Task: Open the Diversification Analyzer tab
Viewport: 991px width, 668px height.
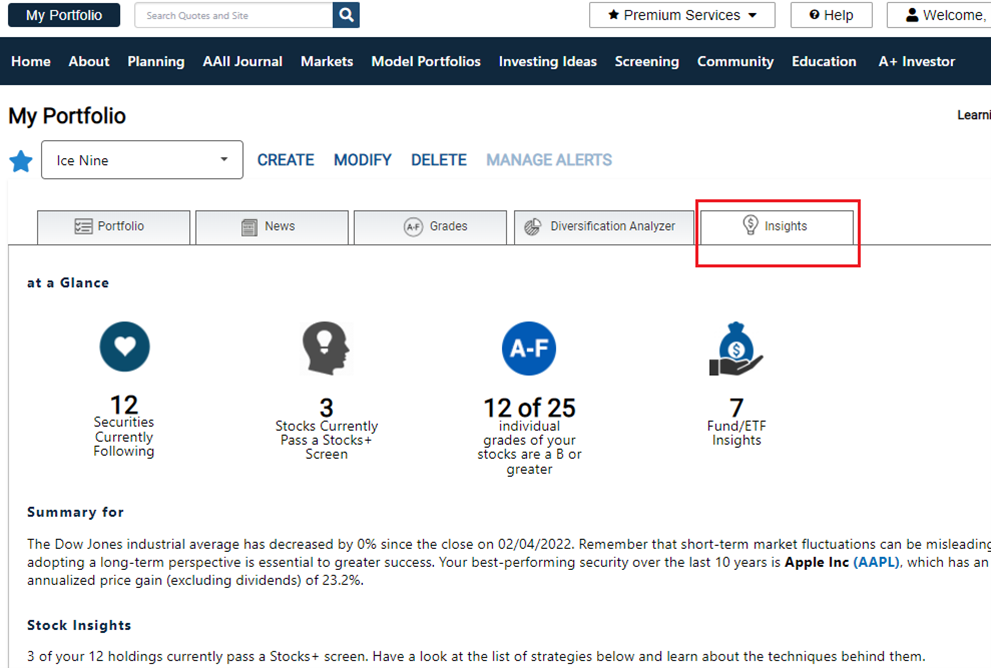Action: (x=604, y=227)
